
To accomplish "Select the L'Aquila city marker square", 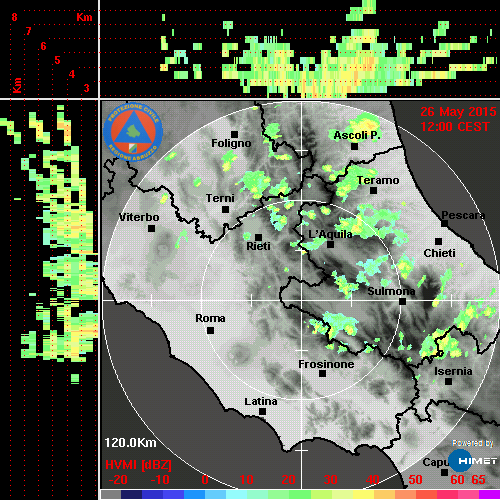I will [330, 244].
